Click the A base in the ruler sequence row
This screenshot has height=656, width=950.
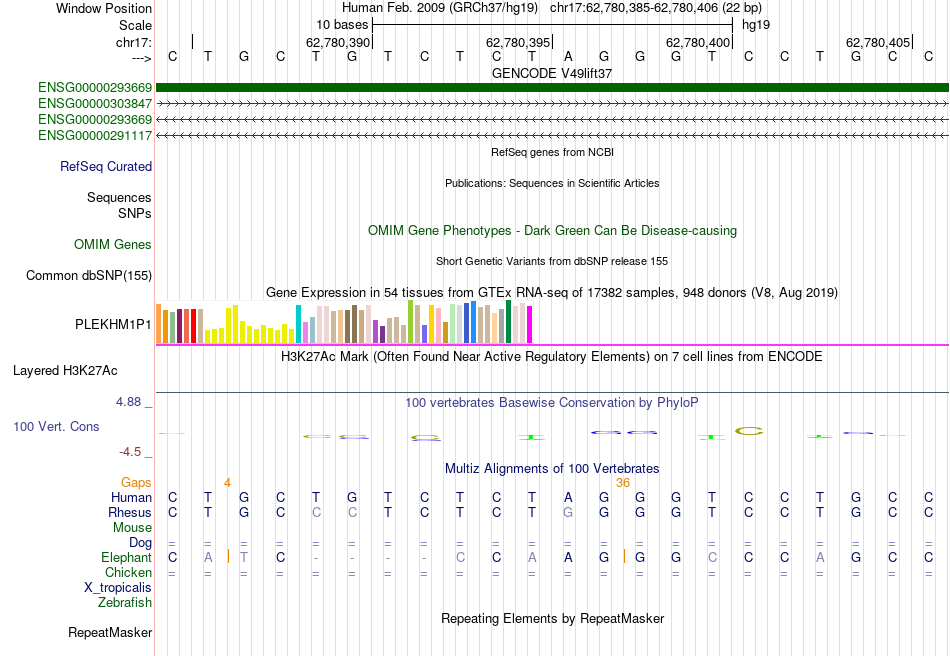[x=568, y=57]
